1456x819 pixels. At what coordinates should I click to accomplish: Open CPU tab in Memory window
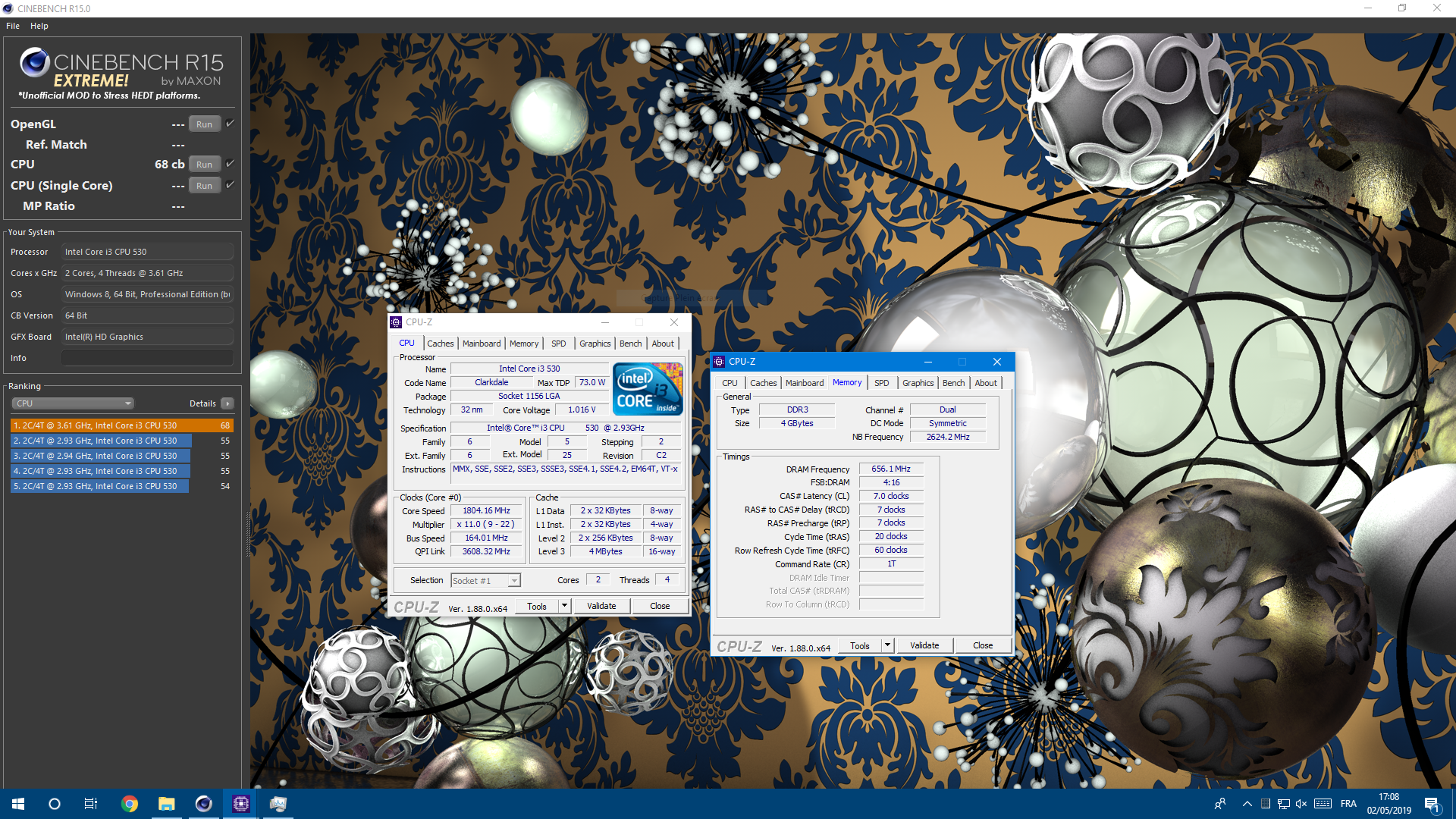click(x=730, y=383)
